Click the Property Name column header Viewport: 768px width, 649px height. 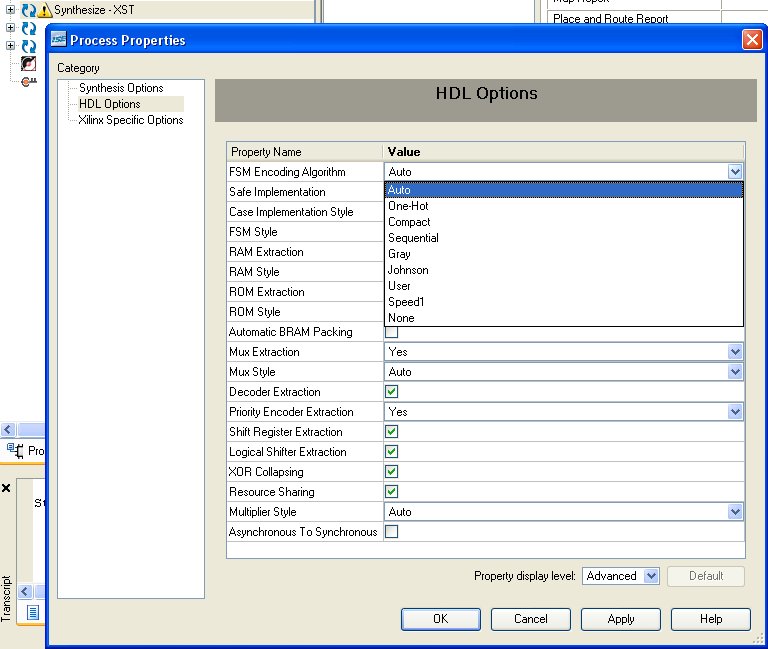click(x=305, y=152)
